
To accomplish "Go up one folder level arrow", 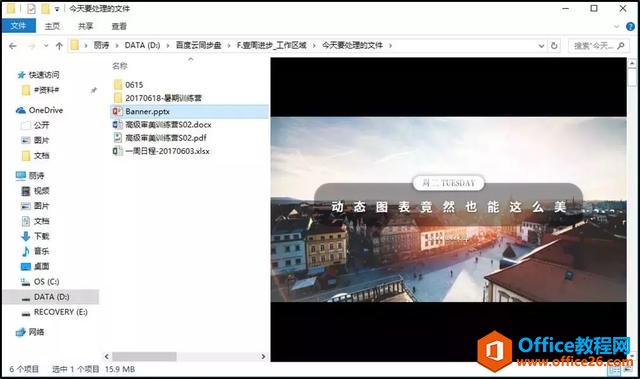I will (59, 46).
